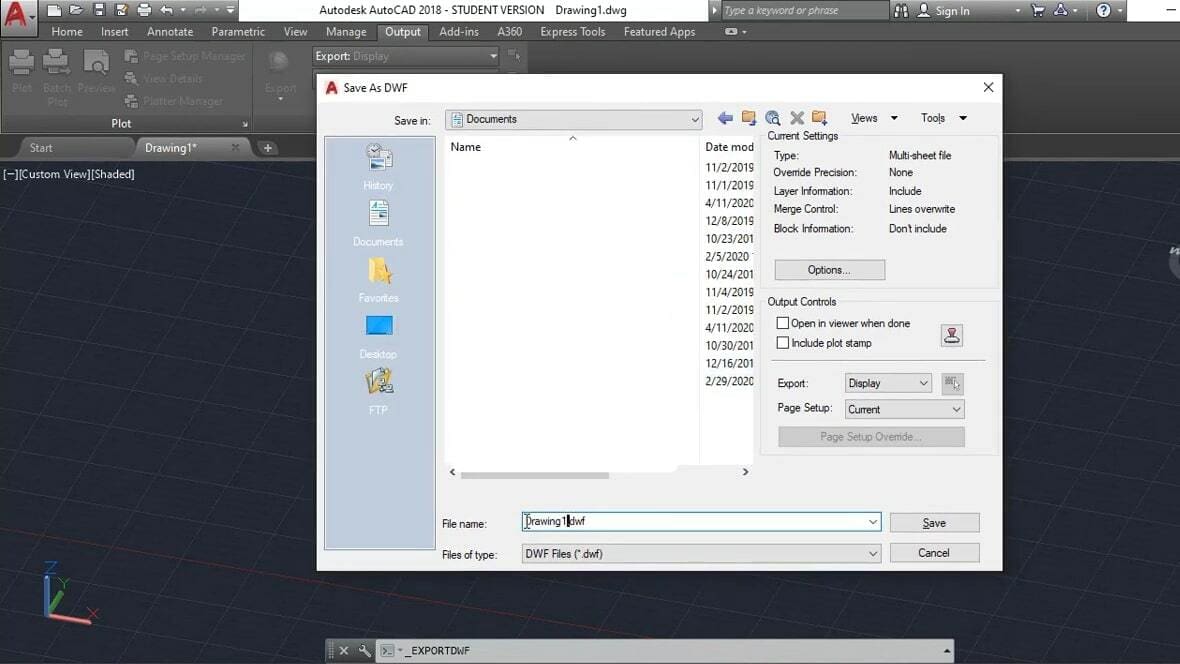Click the binoculars search icon

[901, 11]
